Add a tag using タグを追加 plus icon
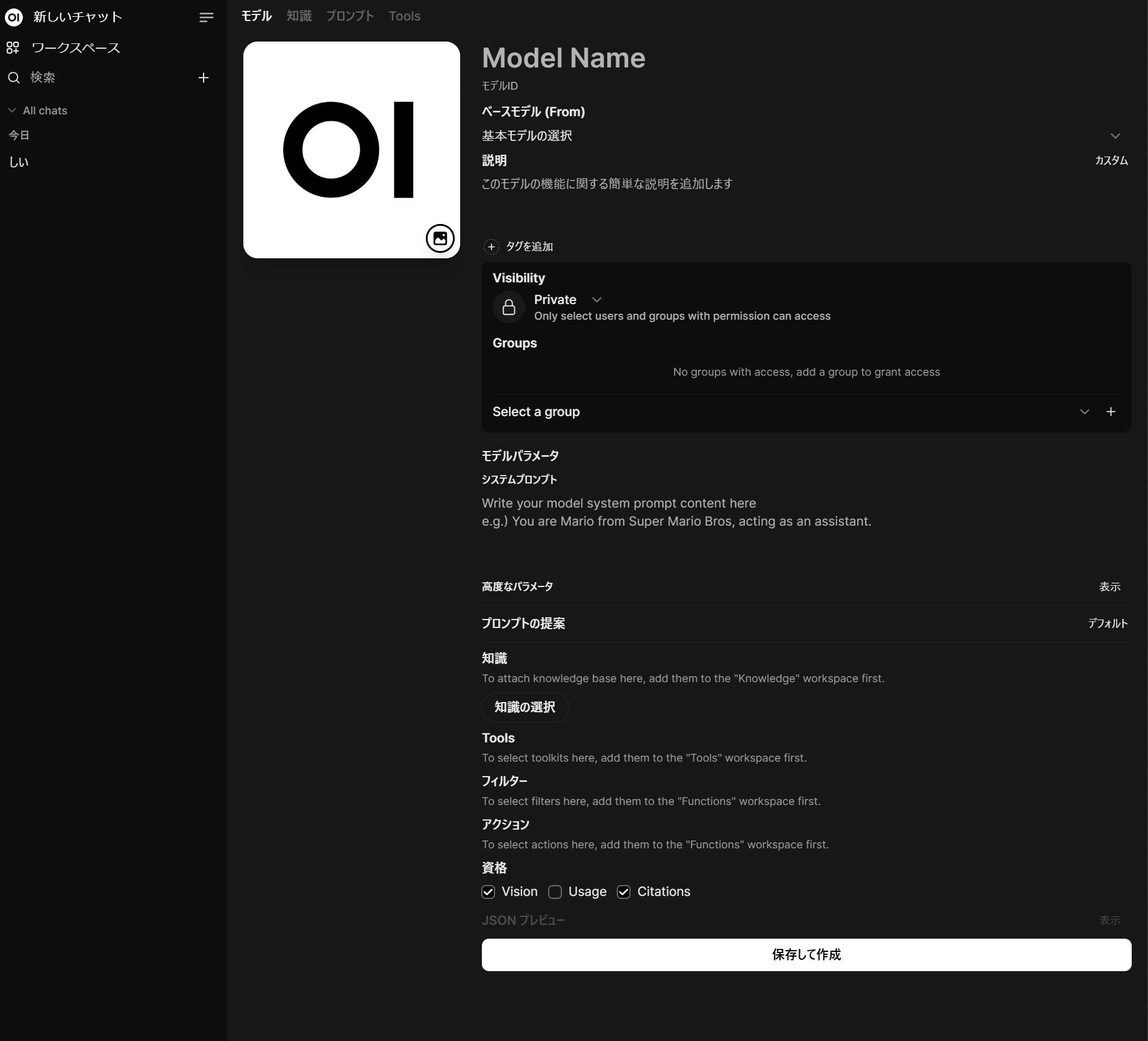This screenshot has width=1148, height=1041. tap(491, 247)
